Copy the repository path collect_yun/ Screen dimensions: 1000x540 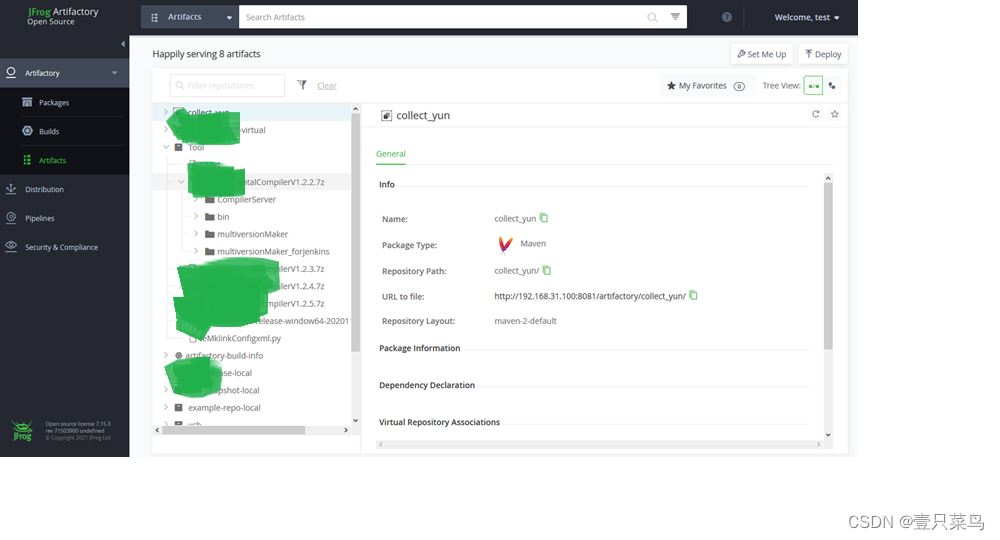click(547, 270)
